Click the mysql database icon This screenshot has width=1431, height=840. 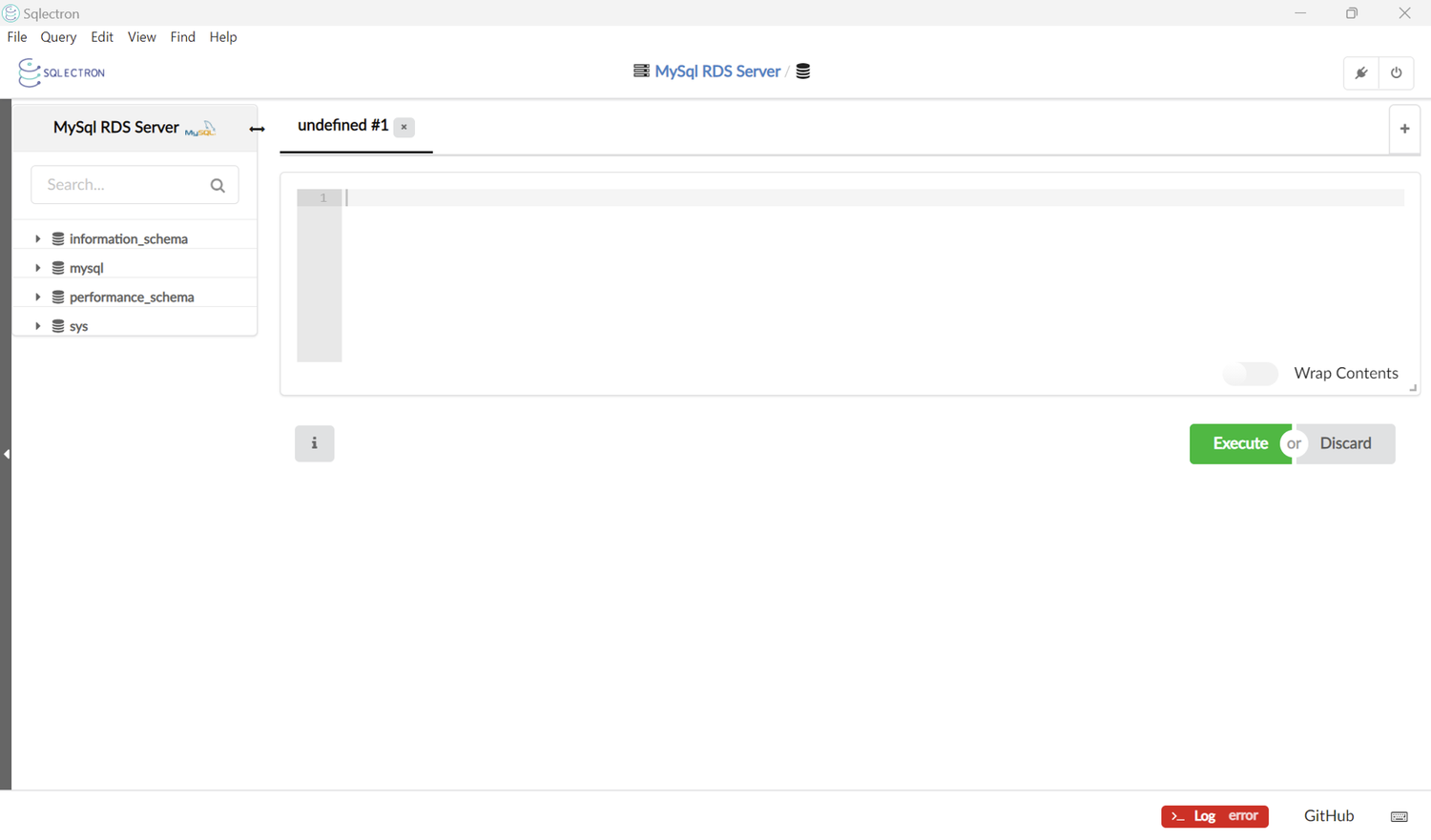click(x=58, y=268)
